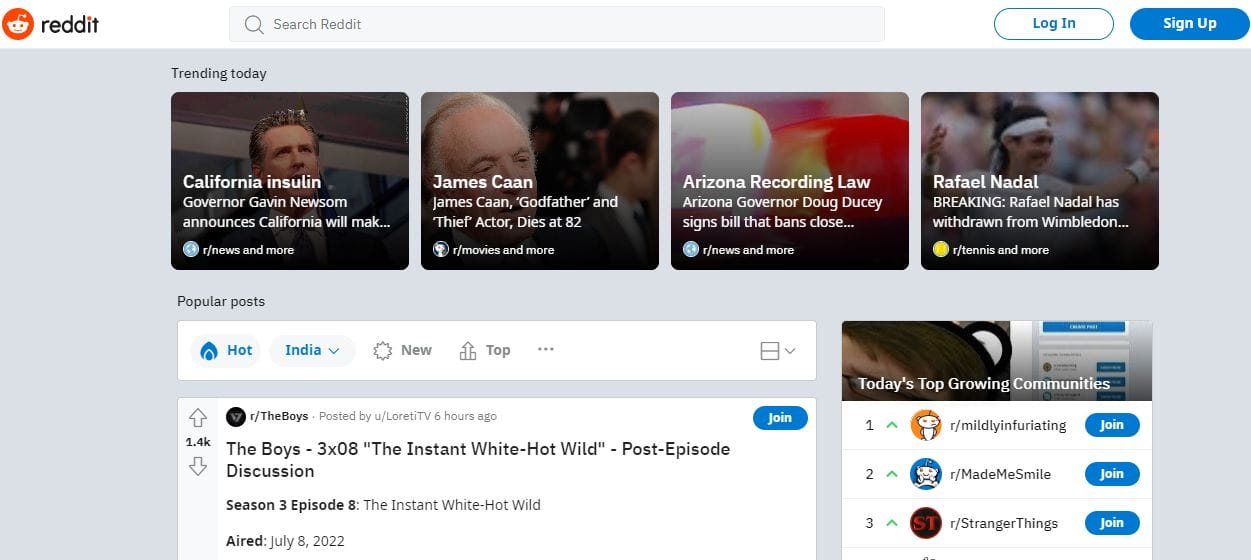Image resolution: width=1251 pixels, height=560 pixels.
Task: Click the '6 hours ago' post timestamp
Action: (465, 417)
